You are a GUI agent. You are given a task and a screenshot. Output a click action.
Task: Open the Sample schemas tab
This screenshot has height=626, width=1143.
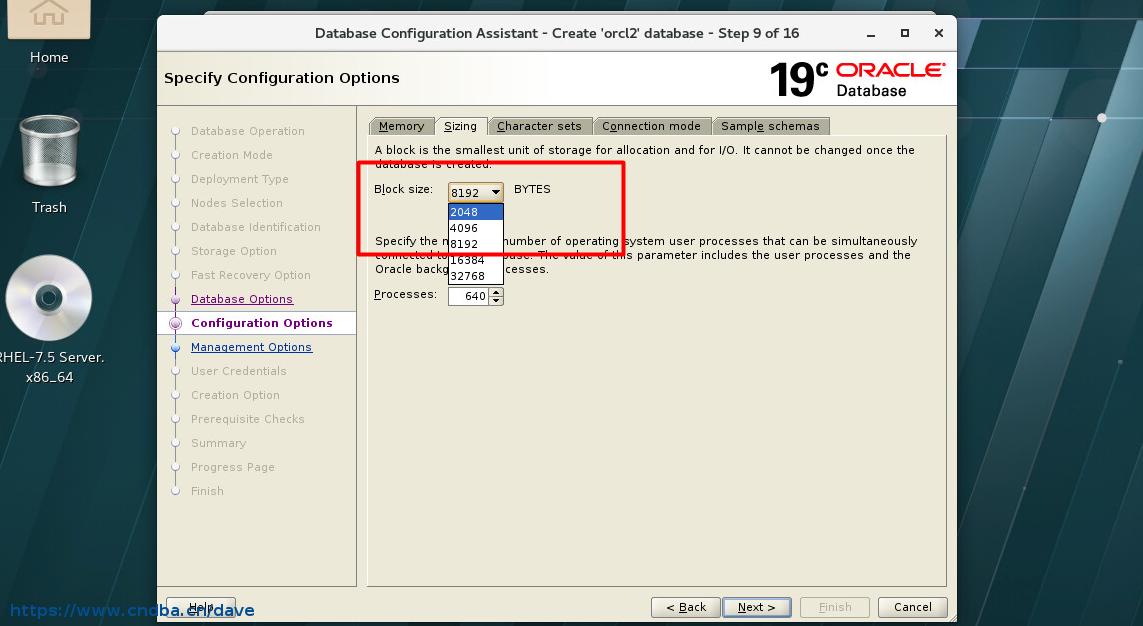(x=770, y=125)
